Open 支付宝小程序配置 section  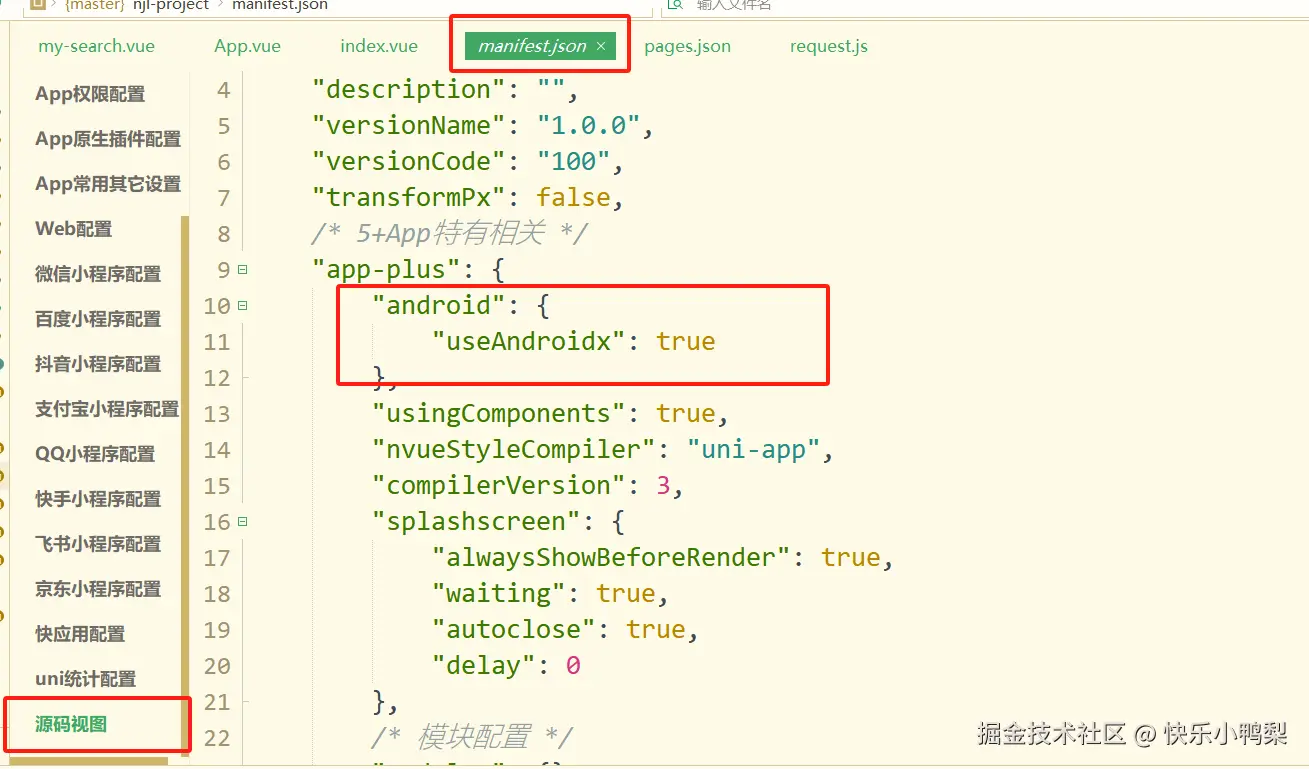107,409
